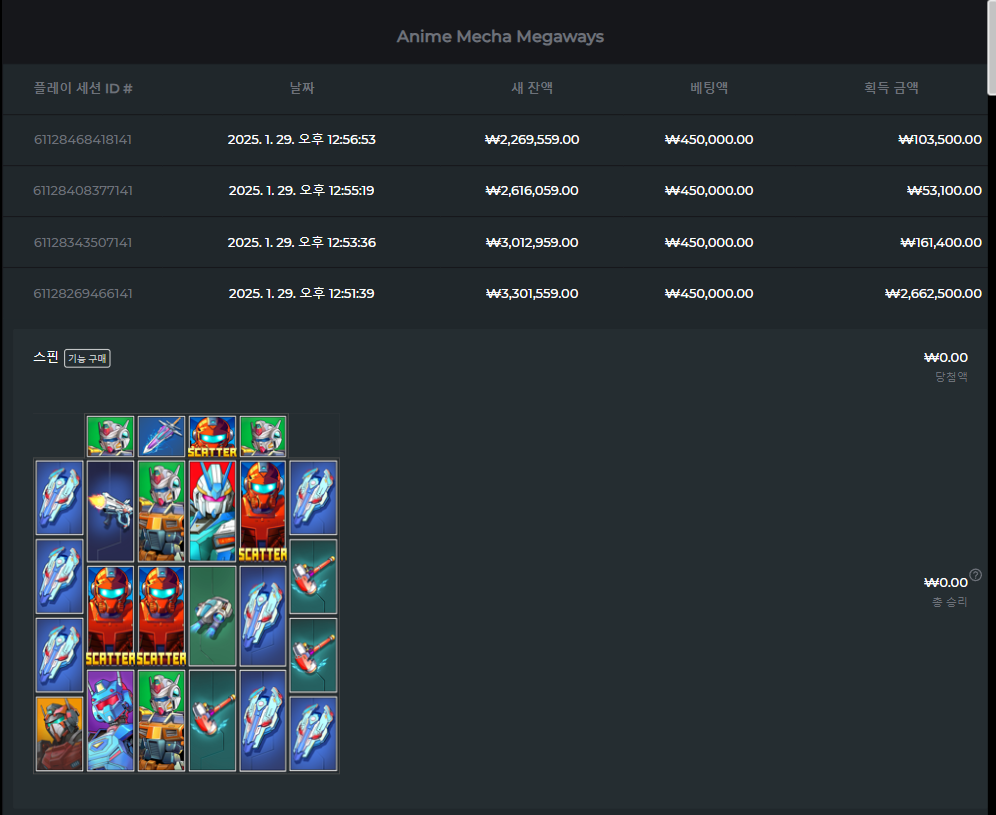Click the balance ₩2,616,059.00
This screenshot has width=996, height=815.
532,191
